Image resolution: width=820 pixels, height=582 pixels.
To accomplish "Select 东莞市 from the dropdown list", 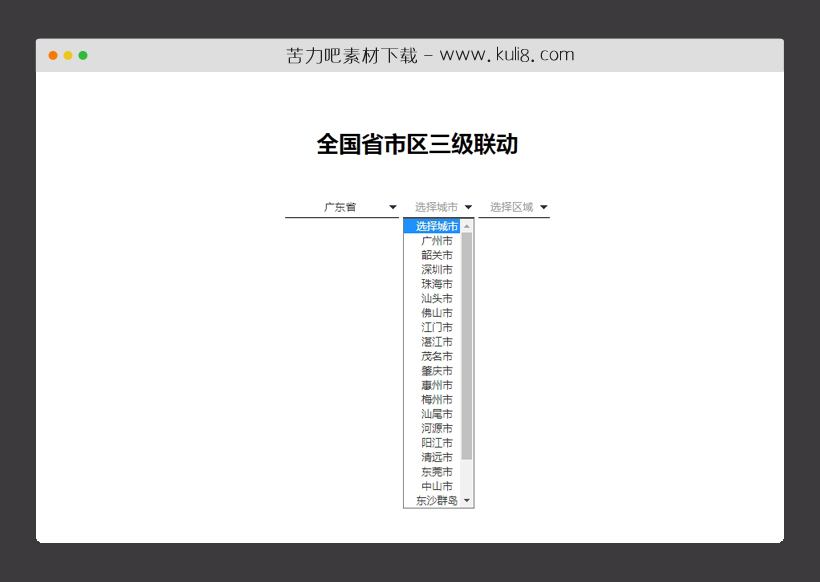I will [435, 471].
